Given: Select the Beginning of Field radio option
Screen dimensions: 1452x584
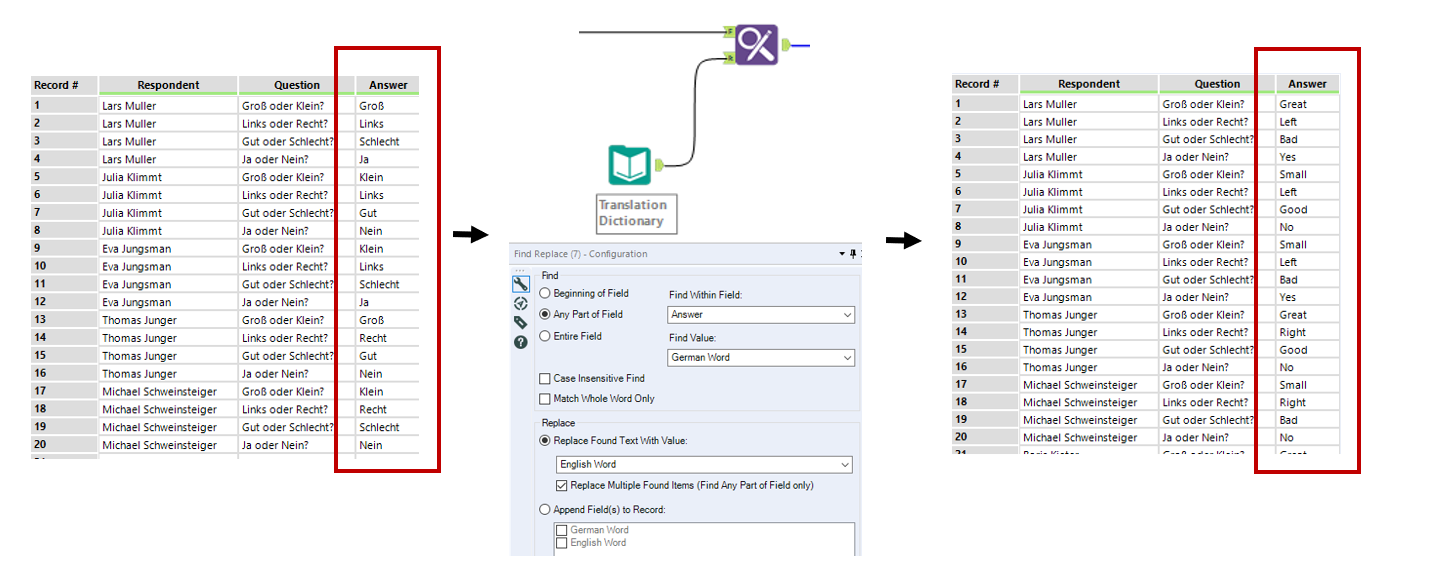Looking at the screenshot, I should [x=584, y=293].
